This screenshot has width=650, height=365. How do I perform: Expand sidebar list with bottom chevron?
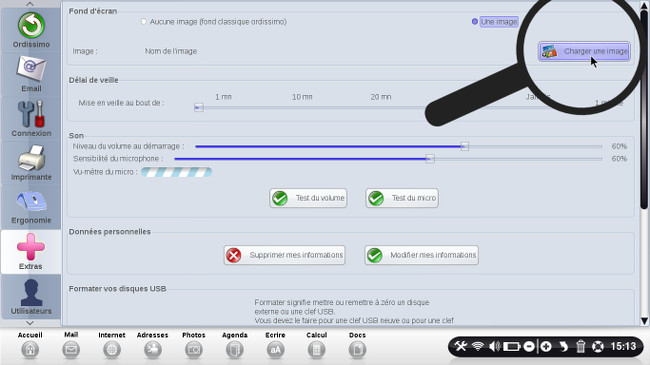[x=30, y=322]
